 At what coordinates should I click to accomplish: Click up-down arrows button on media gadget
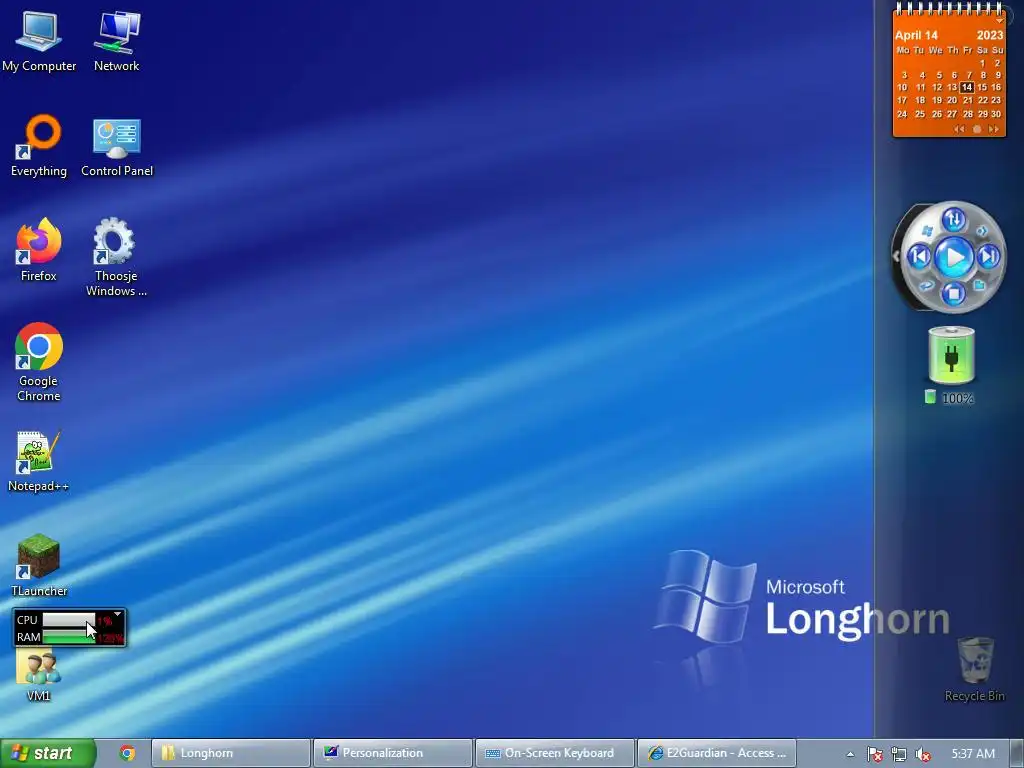953,220
